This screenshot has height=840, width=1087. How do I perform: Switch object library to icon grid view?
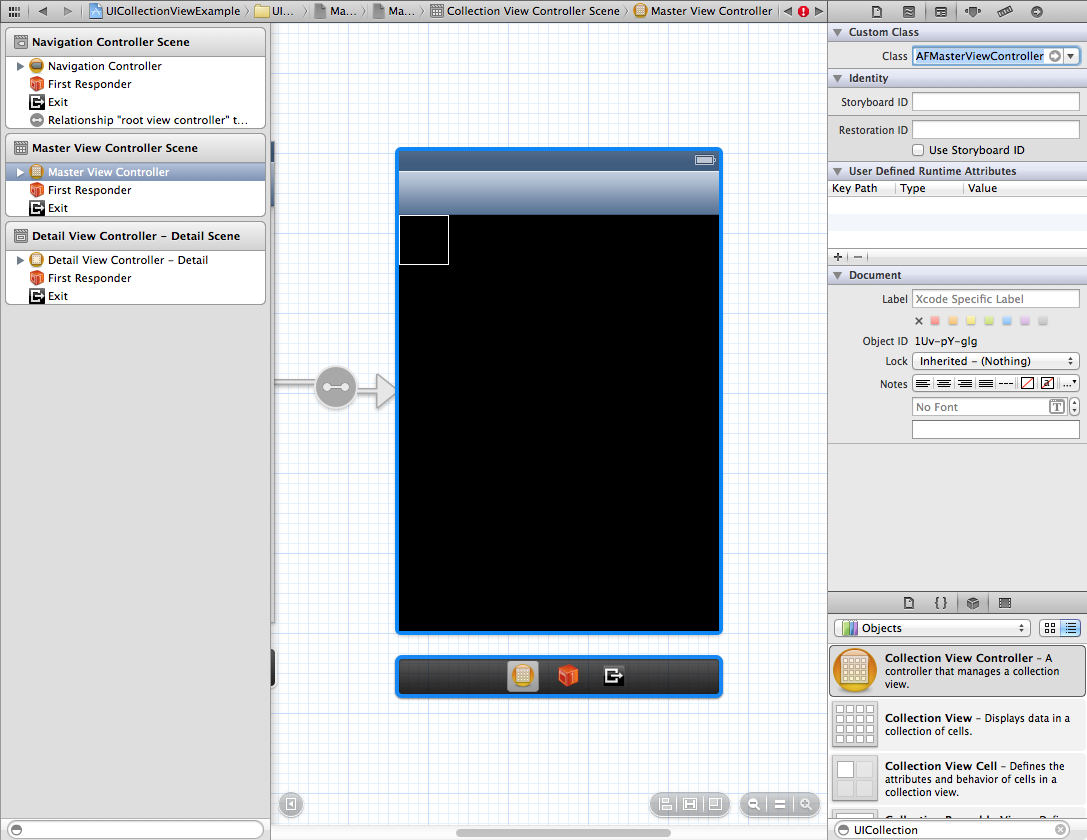[1050, 628]
